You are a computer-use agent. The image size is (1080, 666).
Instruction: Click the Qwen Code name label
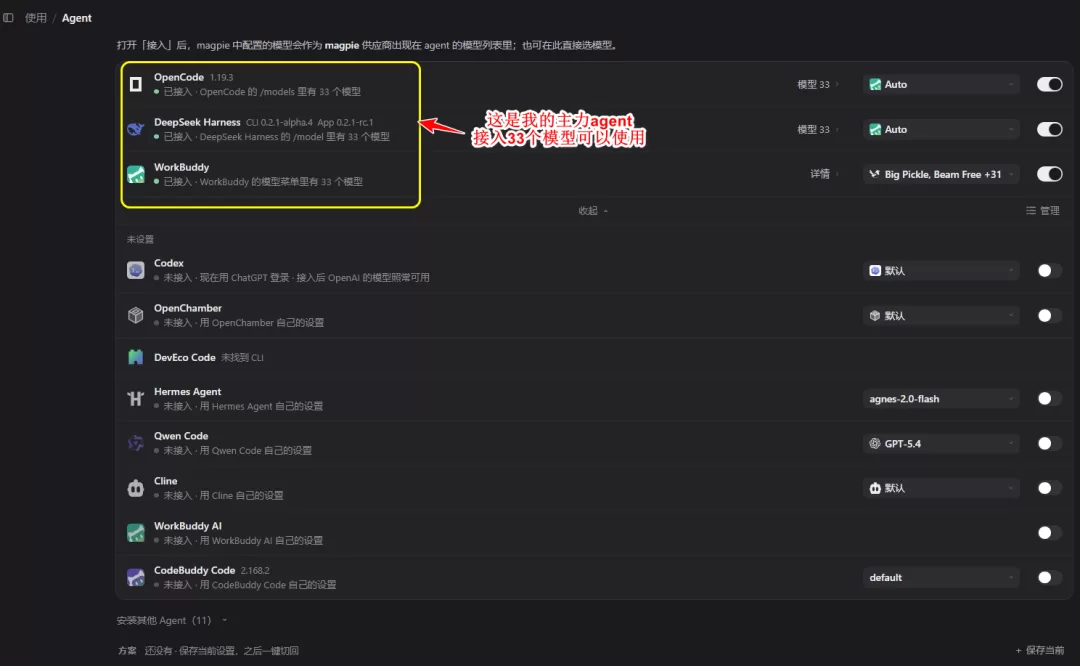tap(181, 436)
